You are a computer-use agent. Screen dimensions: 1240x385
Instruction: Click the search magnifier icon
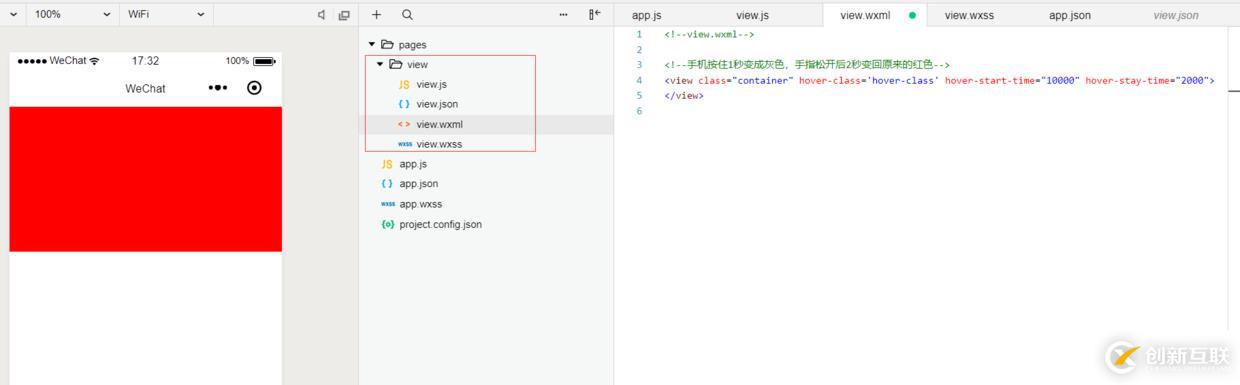(x=407, y=15)
